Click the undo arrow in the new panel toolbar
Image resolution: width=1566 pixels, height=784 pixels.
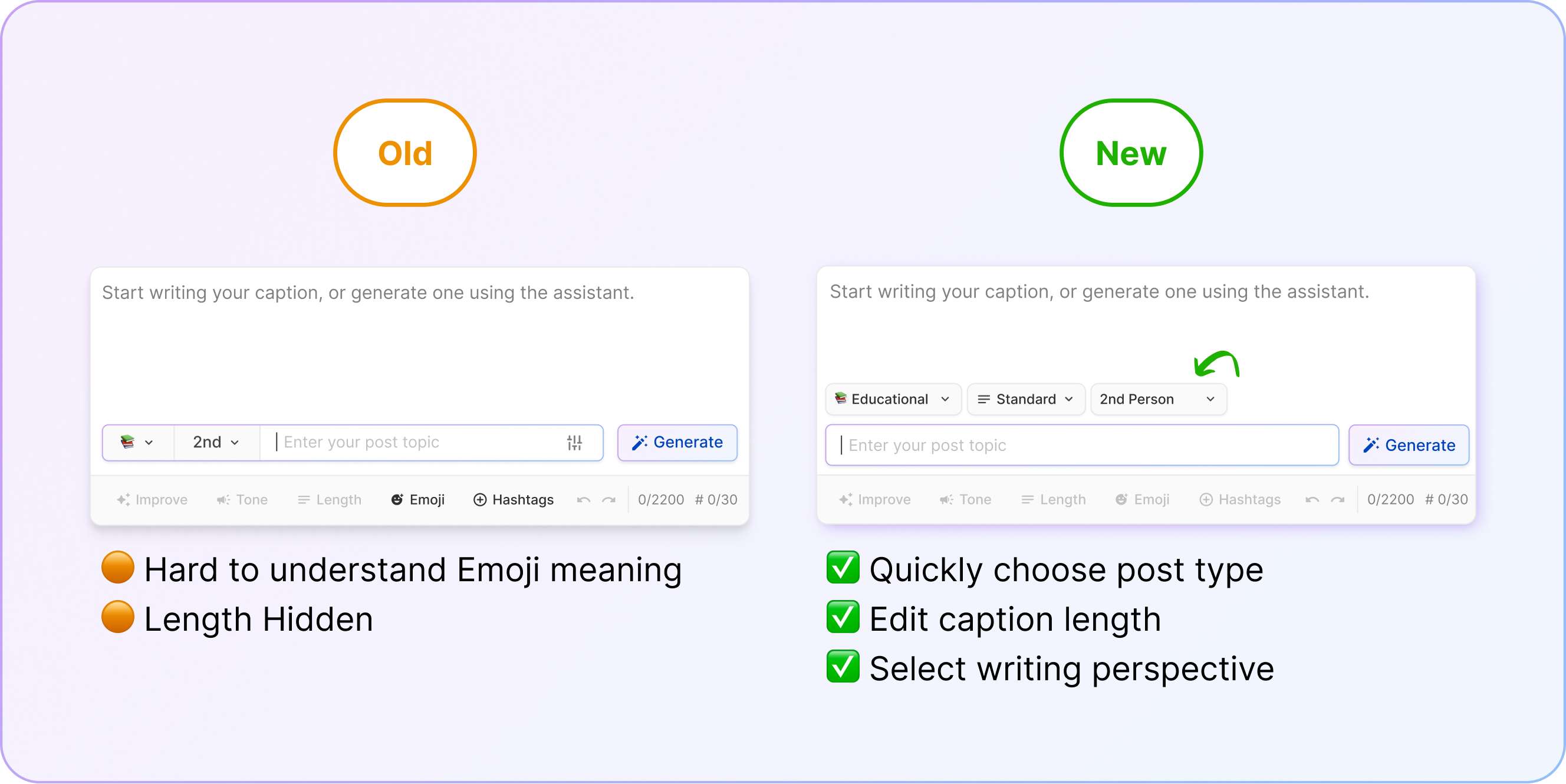coord(1312,499)
